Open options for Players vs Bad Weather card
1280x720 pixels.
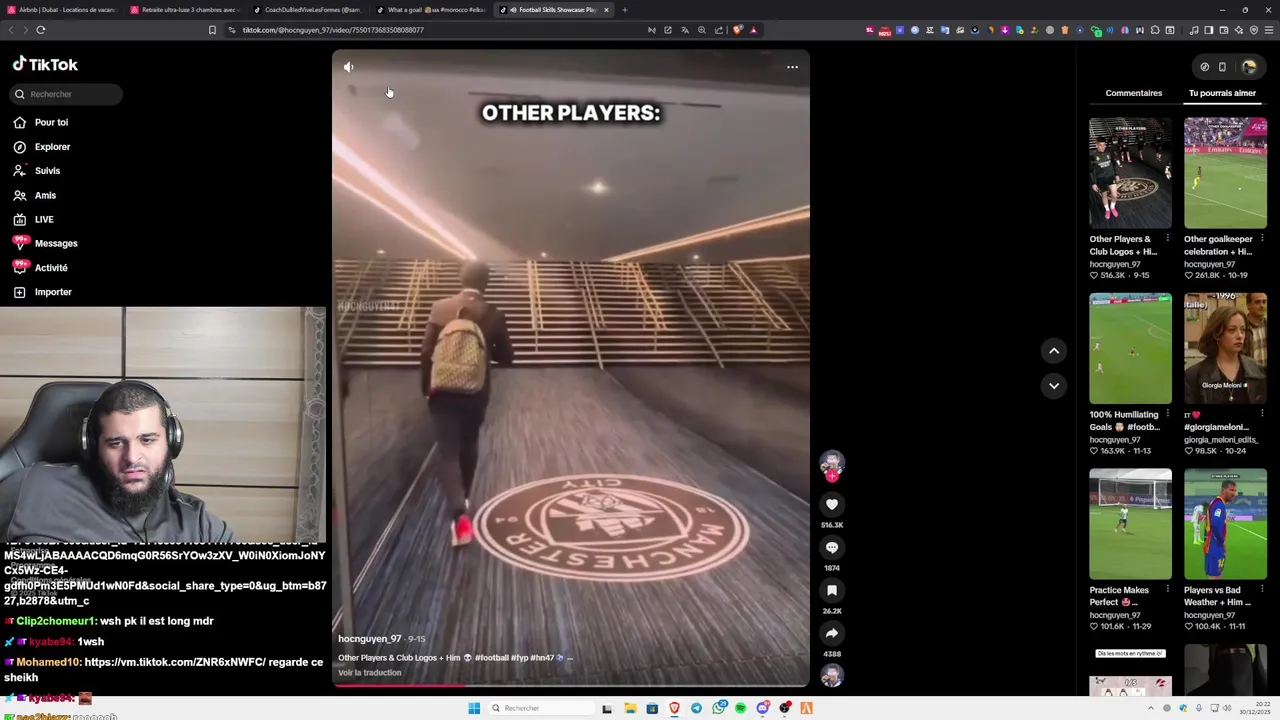tap(1262, 590)
